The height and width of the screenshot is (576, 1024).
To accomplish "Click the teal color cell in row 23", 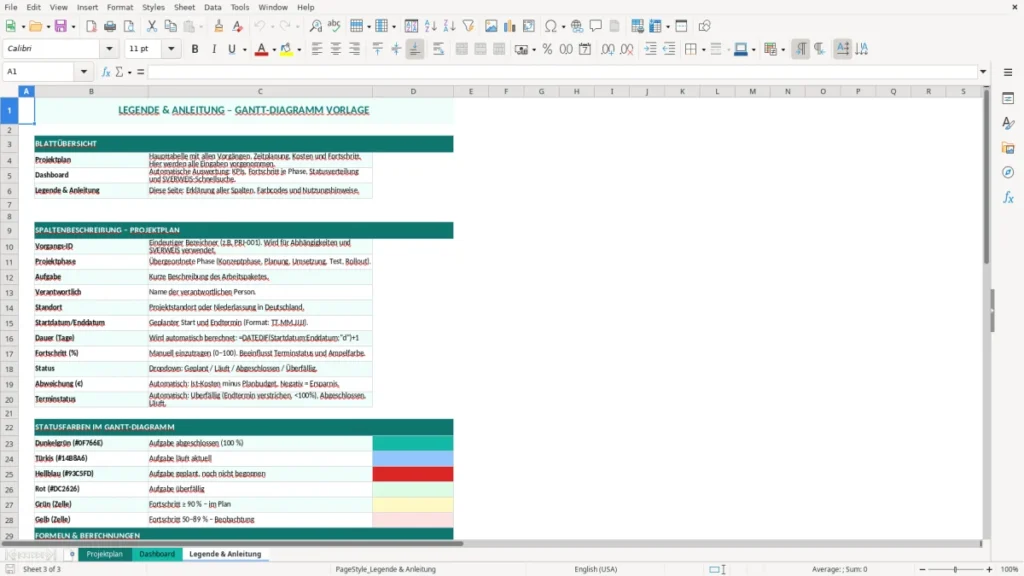I will click(413, 443).
